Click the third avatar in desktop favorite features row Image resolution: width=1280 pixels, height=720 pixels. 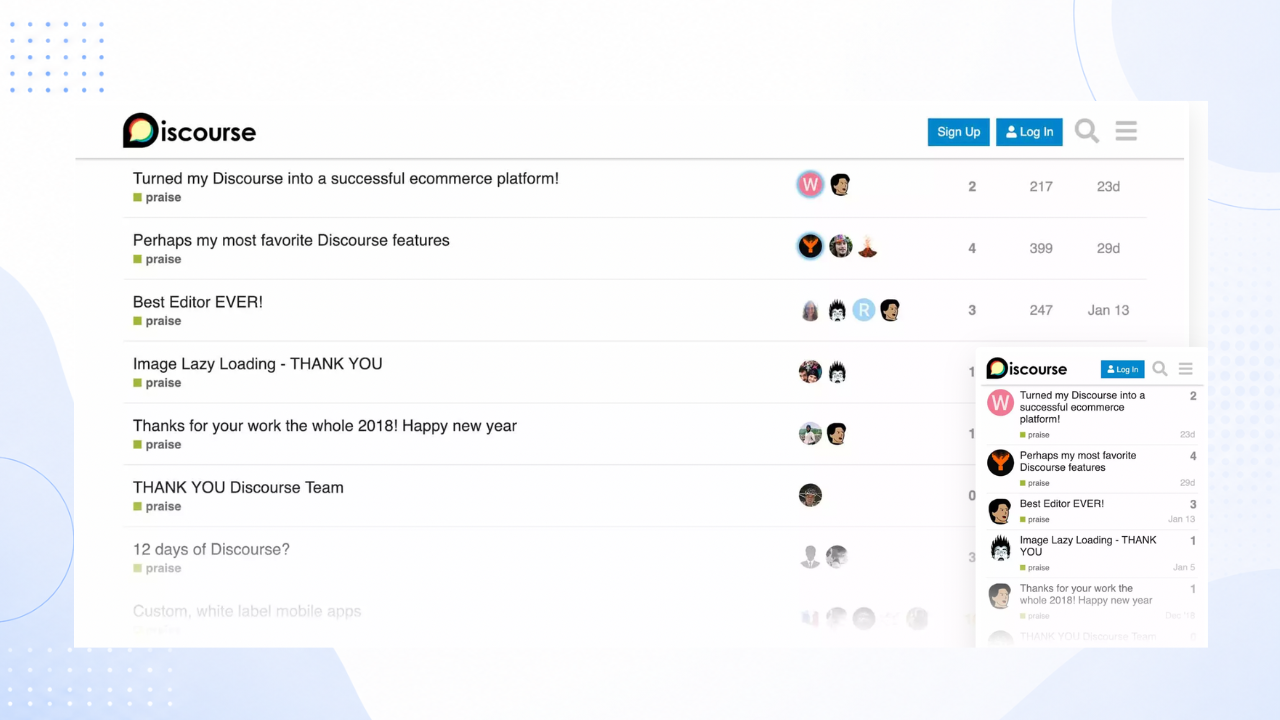[x=867, y=246]
